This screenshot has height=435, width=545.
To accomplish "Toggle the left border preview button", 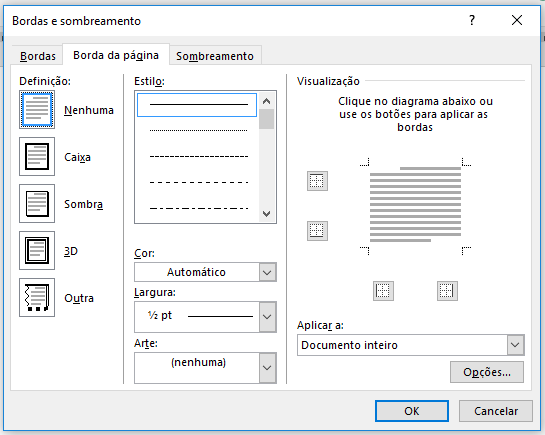I will pyautogui.click(x=383, y=291).
